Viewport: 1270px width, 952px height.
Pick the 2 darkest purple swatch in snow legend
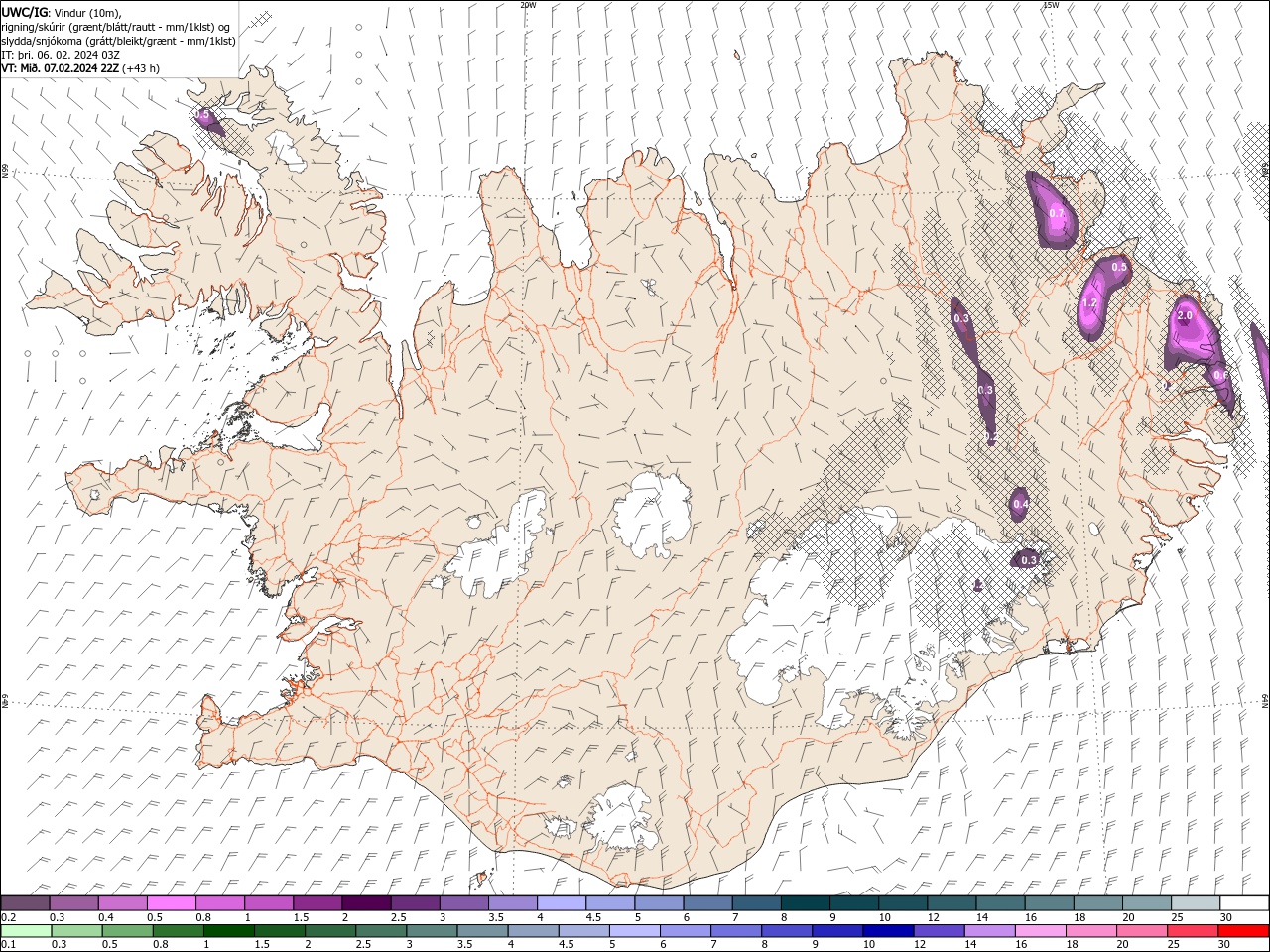click(x=367, y=903)
